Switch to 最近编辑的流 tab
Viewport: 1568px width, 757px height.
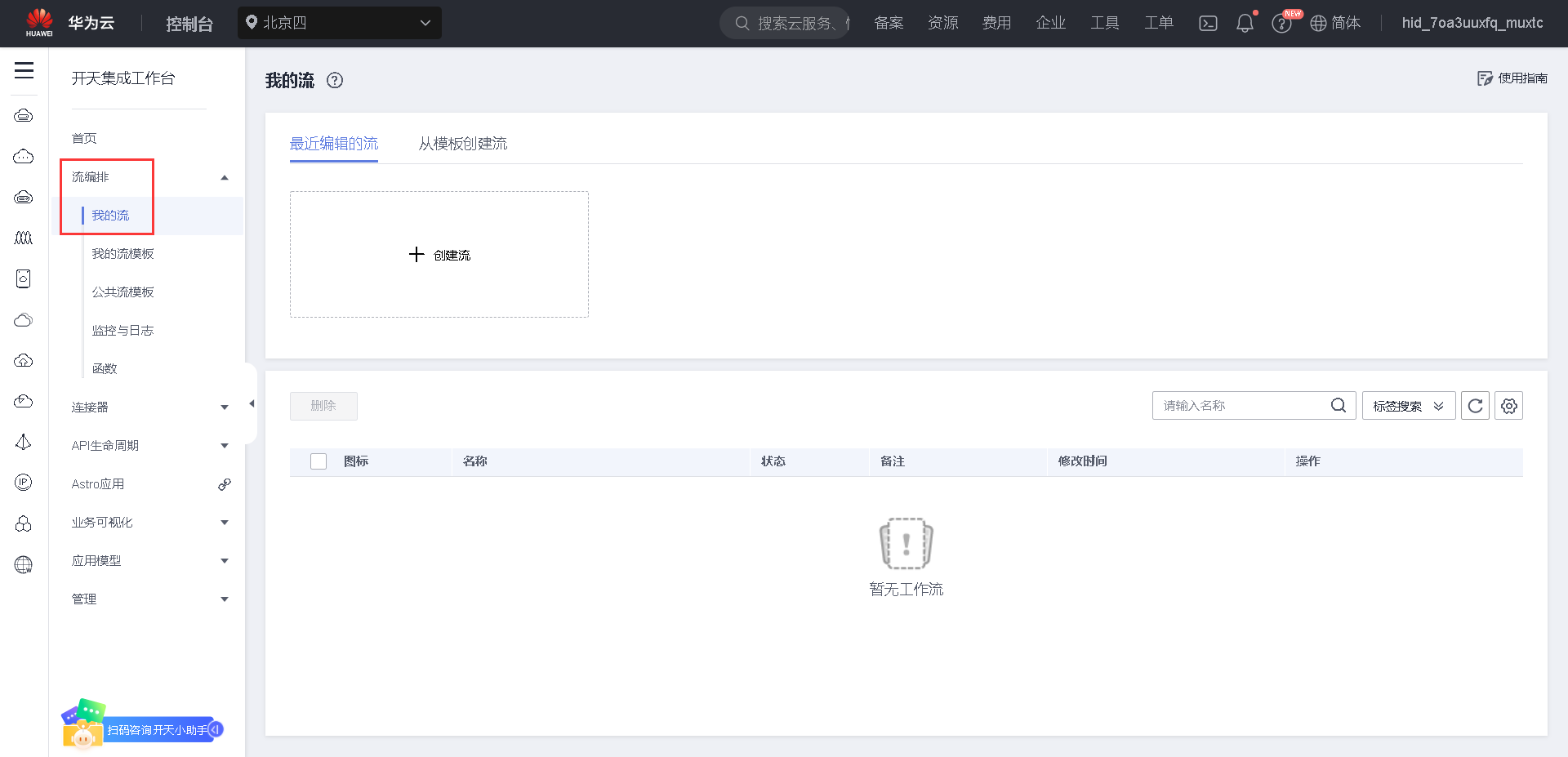(x=334, y=144)
